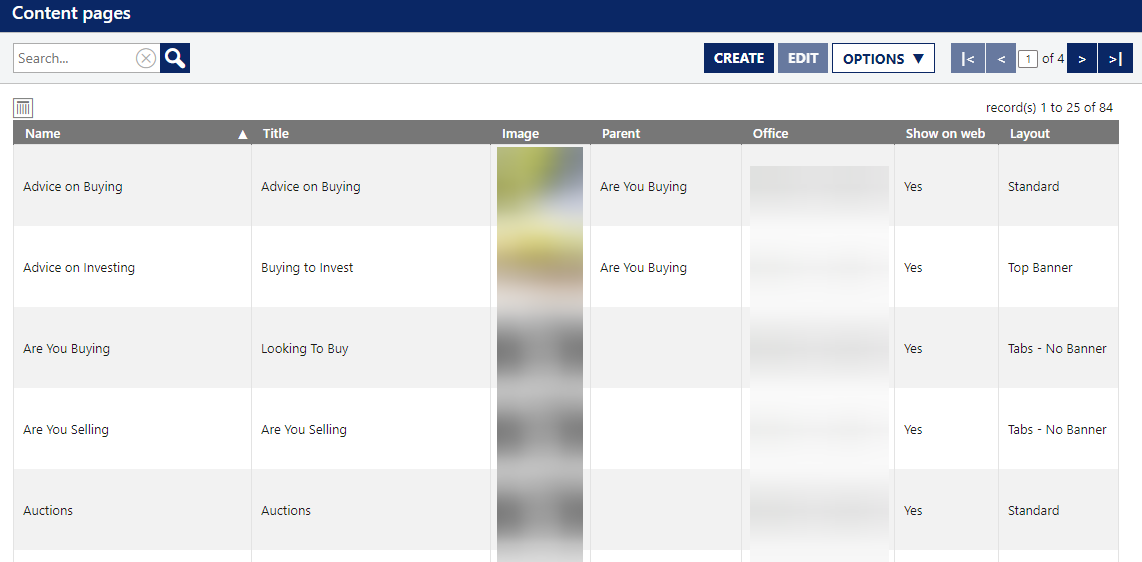Select the Advice on Investing row

[x=79, y=268]
